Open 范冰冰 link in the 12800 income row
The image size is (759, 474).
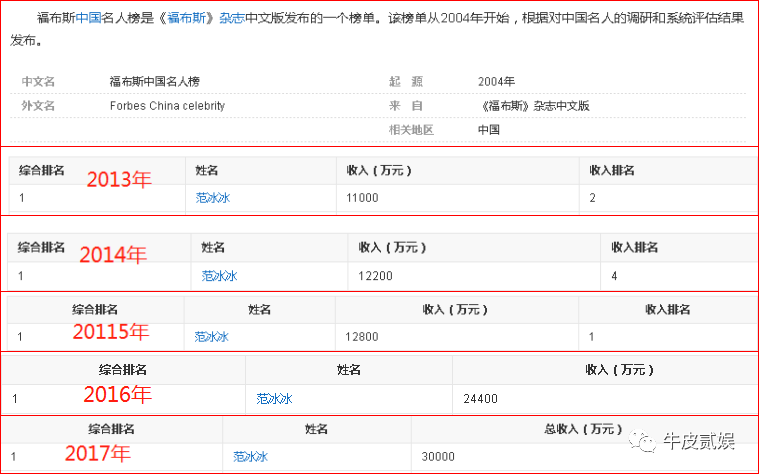pyautogui.click(x=212, y=336)
